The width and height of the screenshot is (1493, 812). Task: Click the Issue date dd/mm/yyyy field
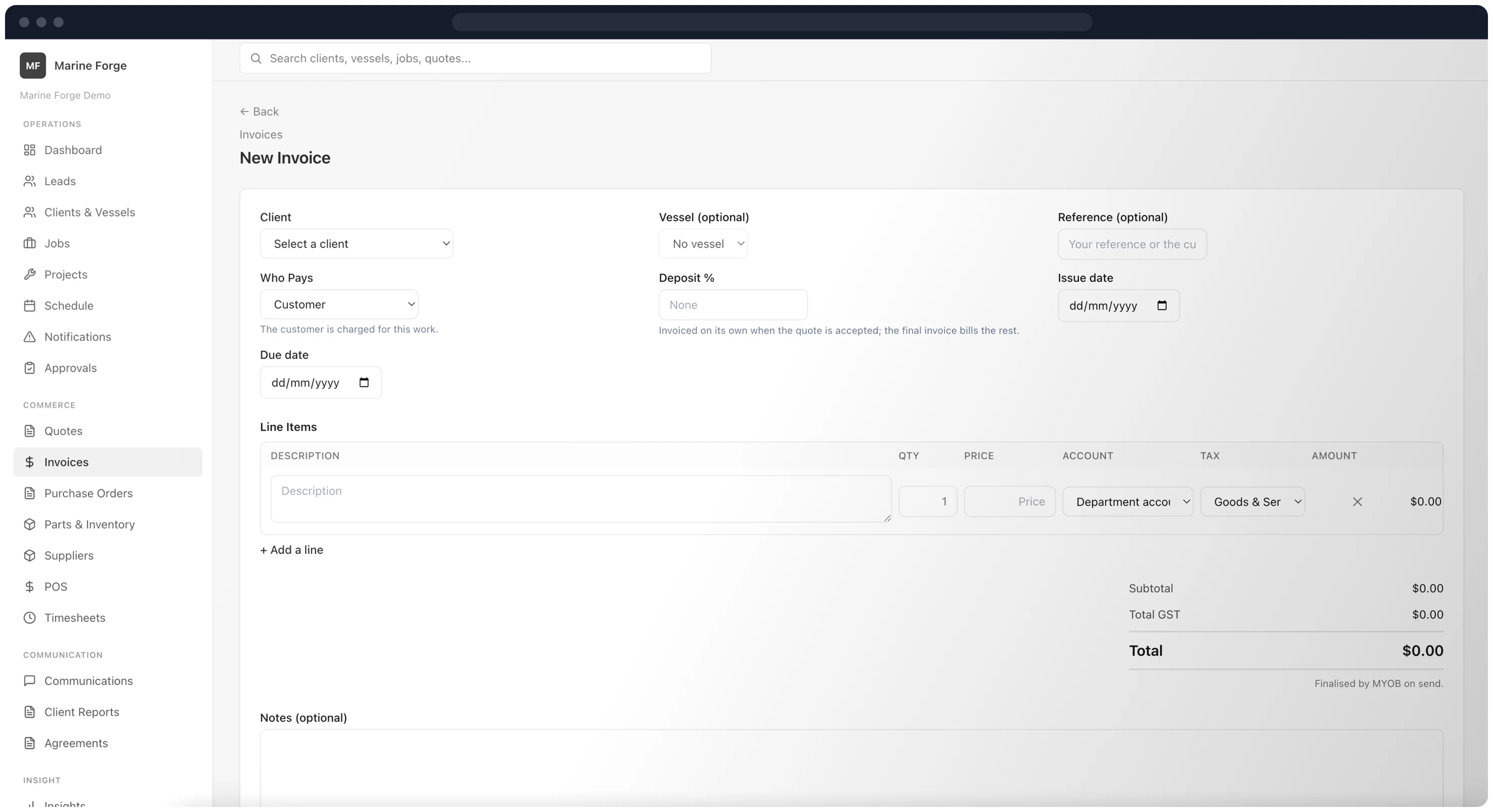[1119, 306]
